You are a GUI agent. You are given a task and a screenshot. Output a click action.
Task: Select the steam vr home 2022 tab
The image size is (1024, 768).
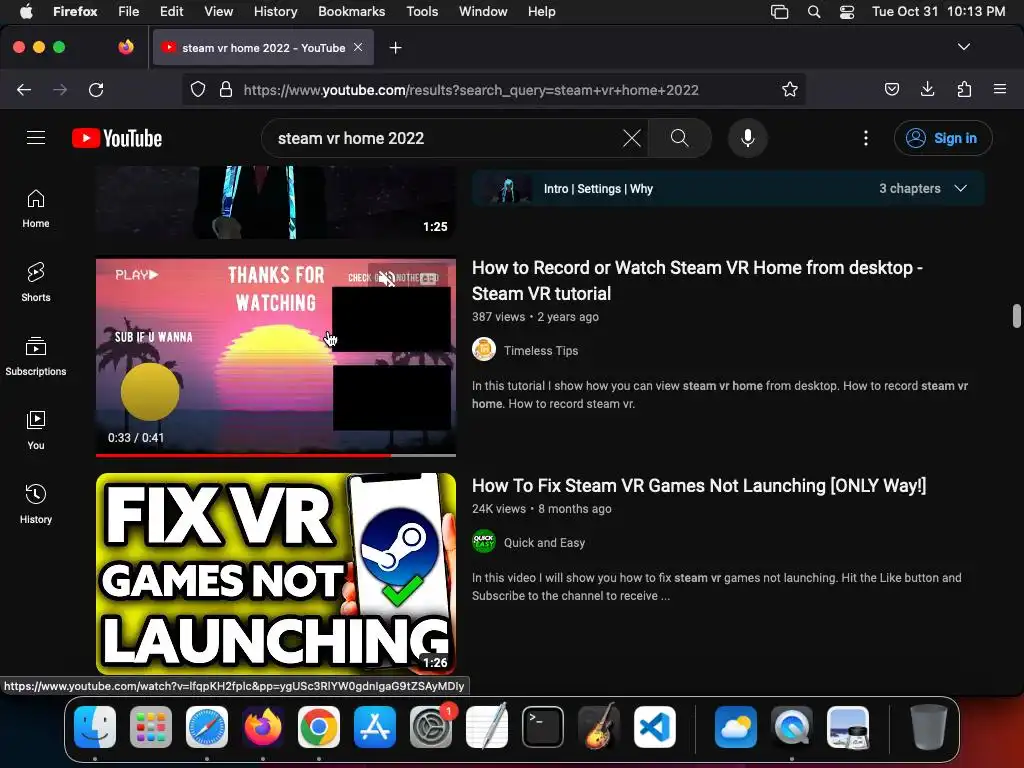pos(263,48)
